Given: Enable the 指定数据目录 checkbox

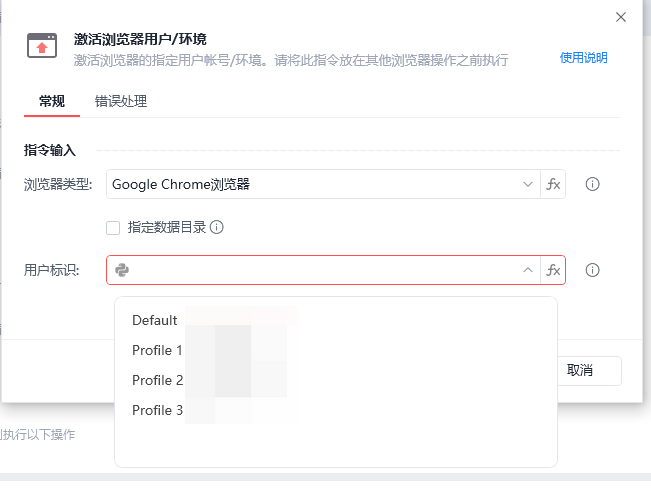Looking at the screenshot, I should click(x=114, y=227).
